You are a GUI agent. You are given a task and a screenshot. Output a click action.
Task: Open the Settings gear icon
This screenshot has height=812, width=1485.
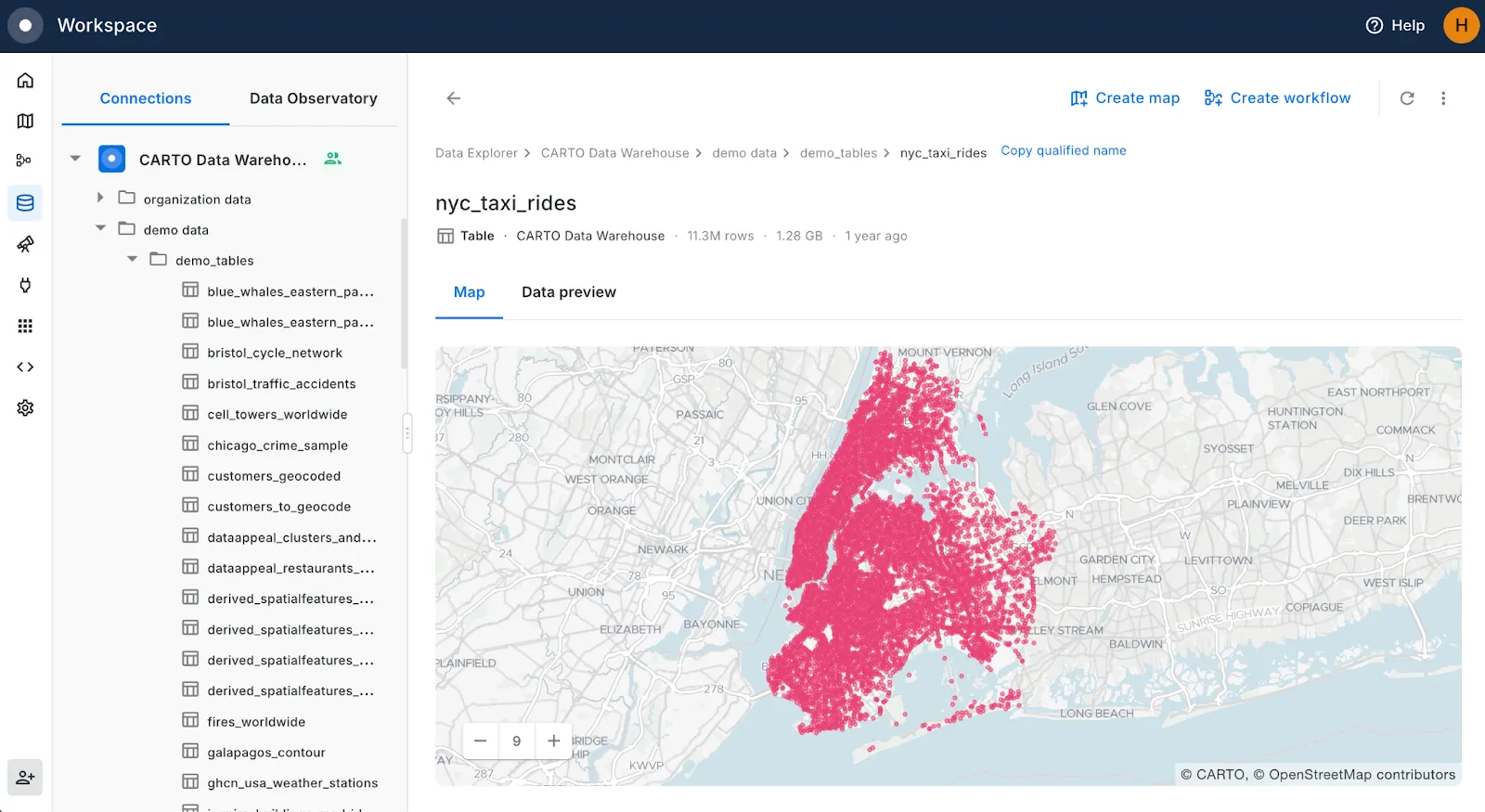[25, 408]
